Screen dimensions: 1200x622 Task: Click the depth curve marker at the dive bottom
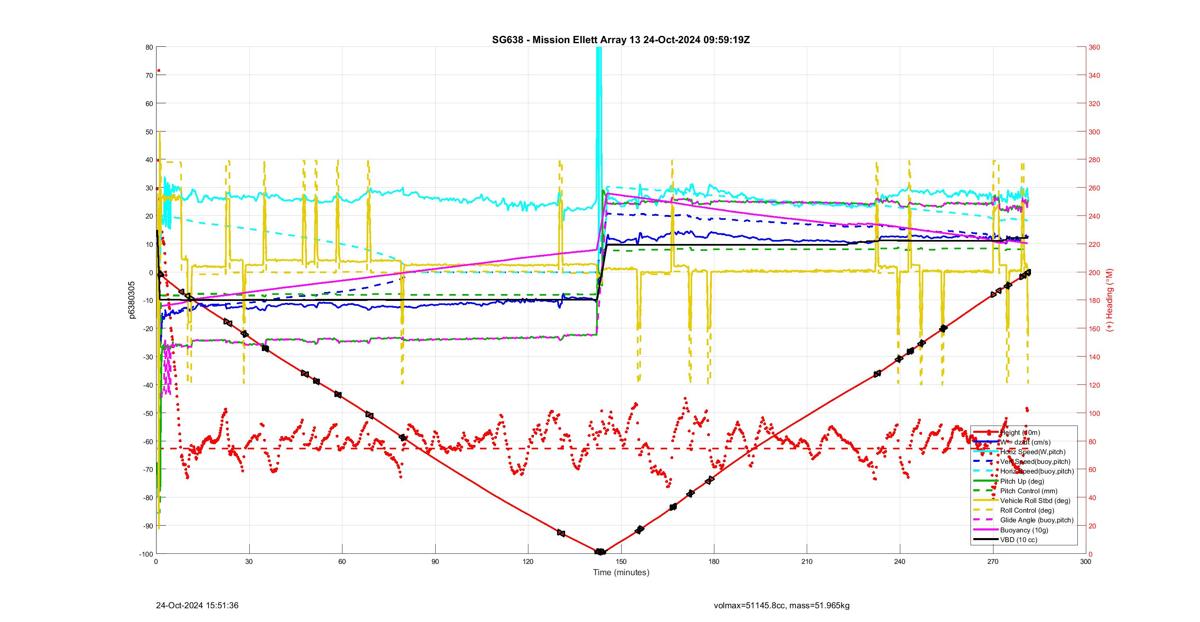[x=600, y=552]
